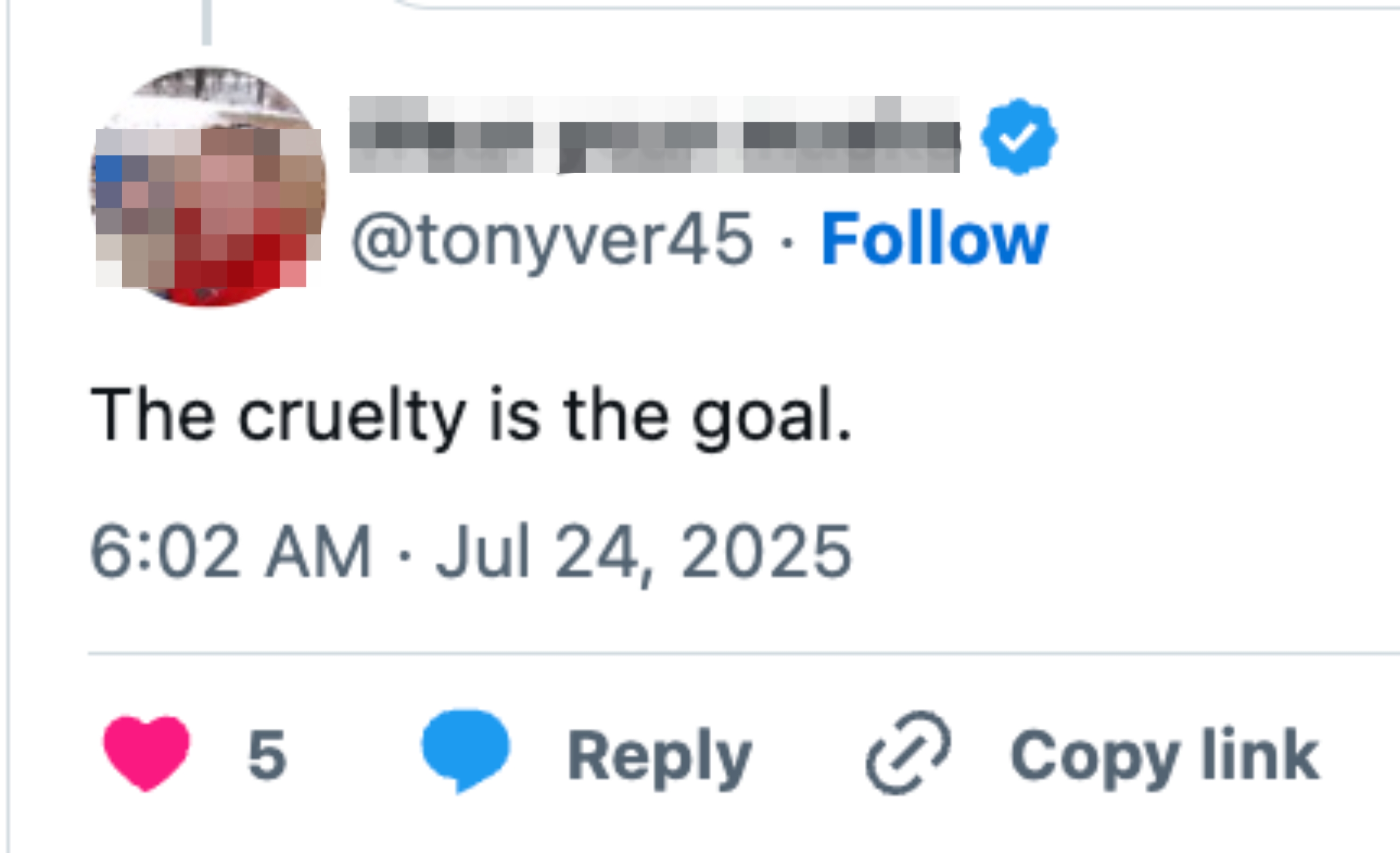Click the blue reply speech bubble icon

(465, 749)
